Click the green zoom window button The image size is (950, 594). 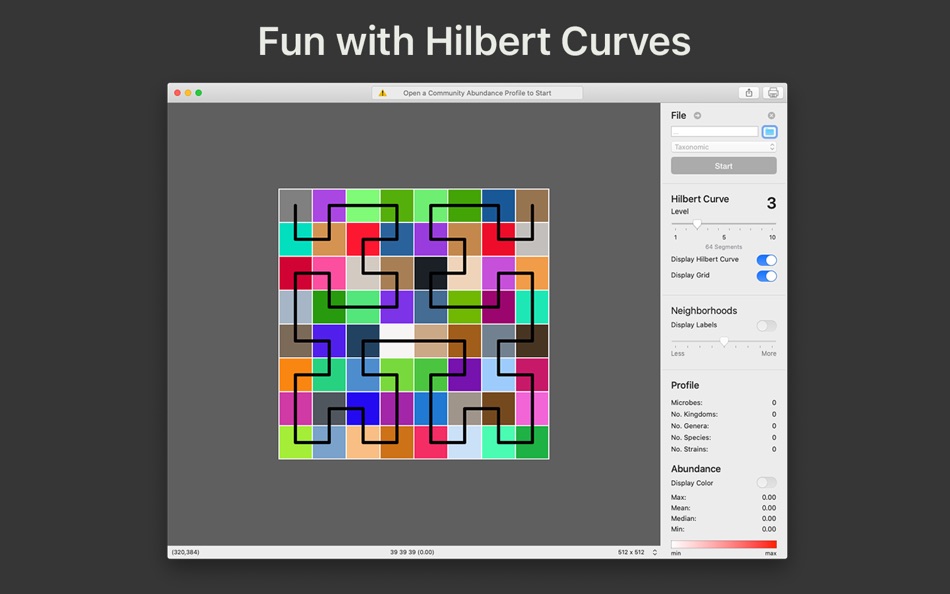pyautogui.click(x=199, y=93)
